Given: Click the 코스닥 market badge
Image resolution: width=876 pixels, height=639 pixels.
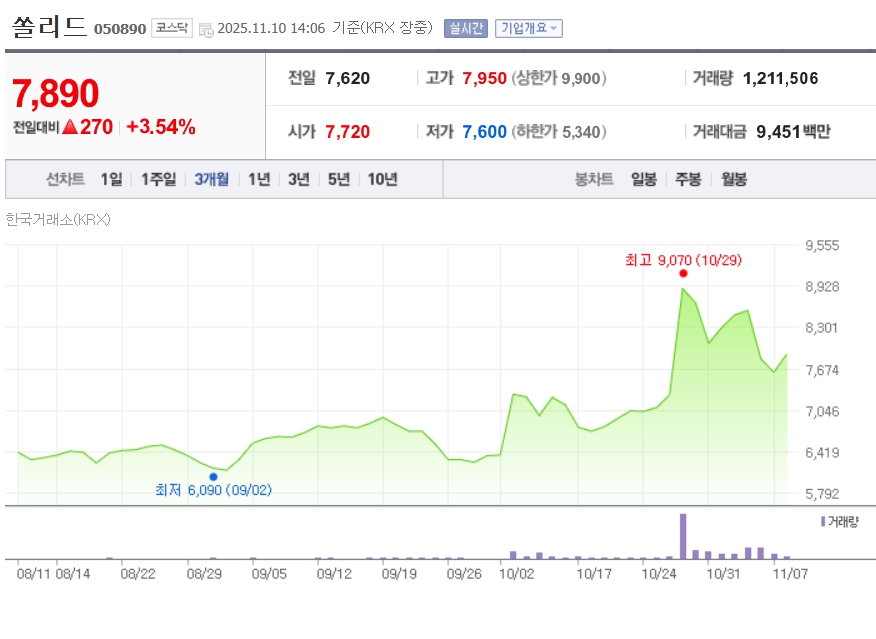Looking at the screenshot, I should click(172, 28).
